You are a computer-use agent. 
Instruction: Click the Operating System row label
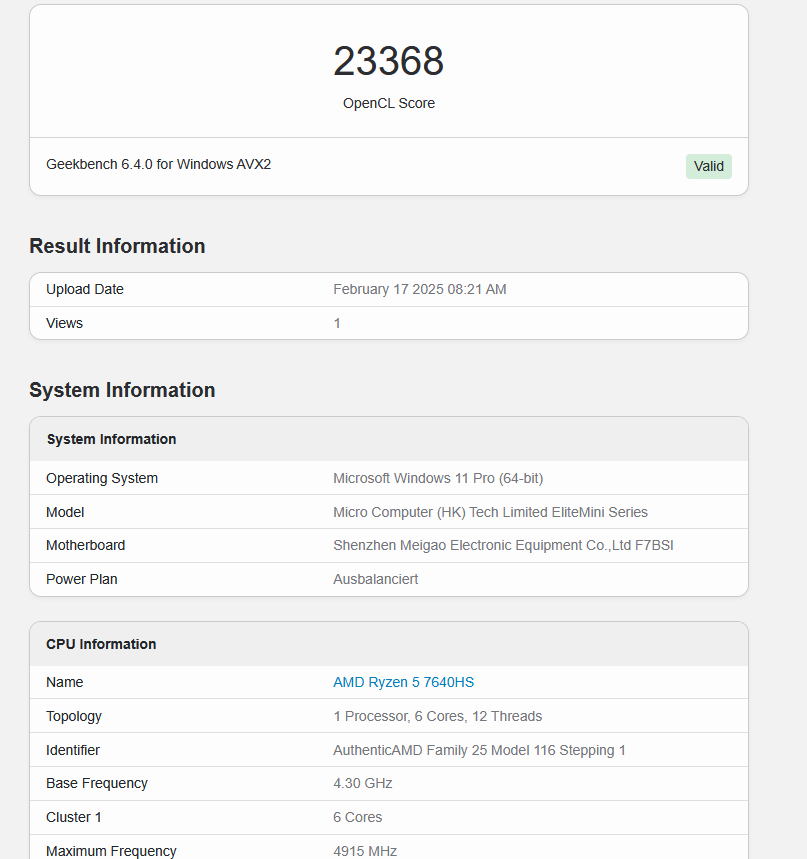point(102,478)
